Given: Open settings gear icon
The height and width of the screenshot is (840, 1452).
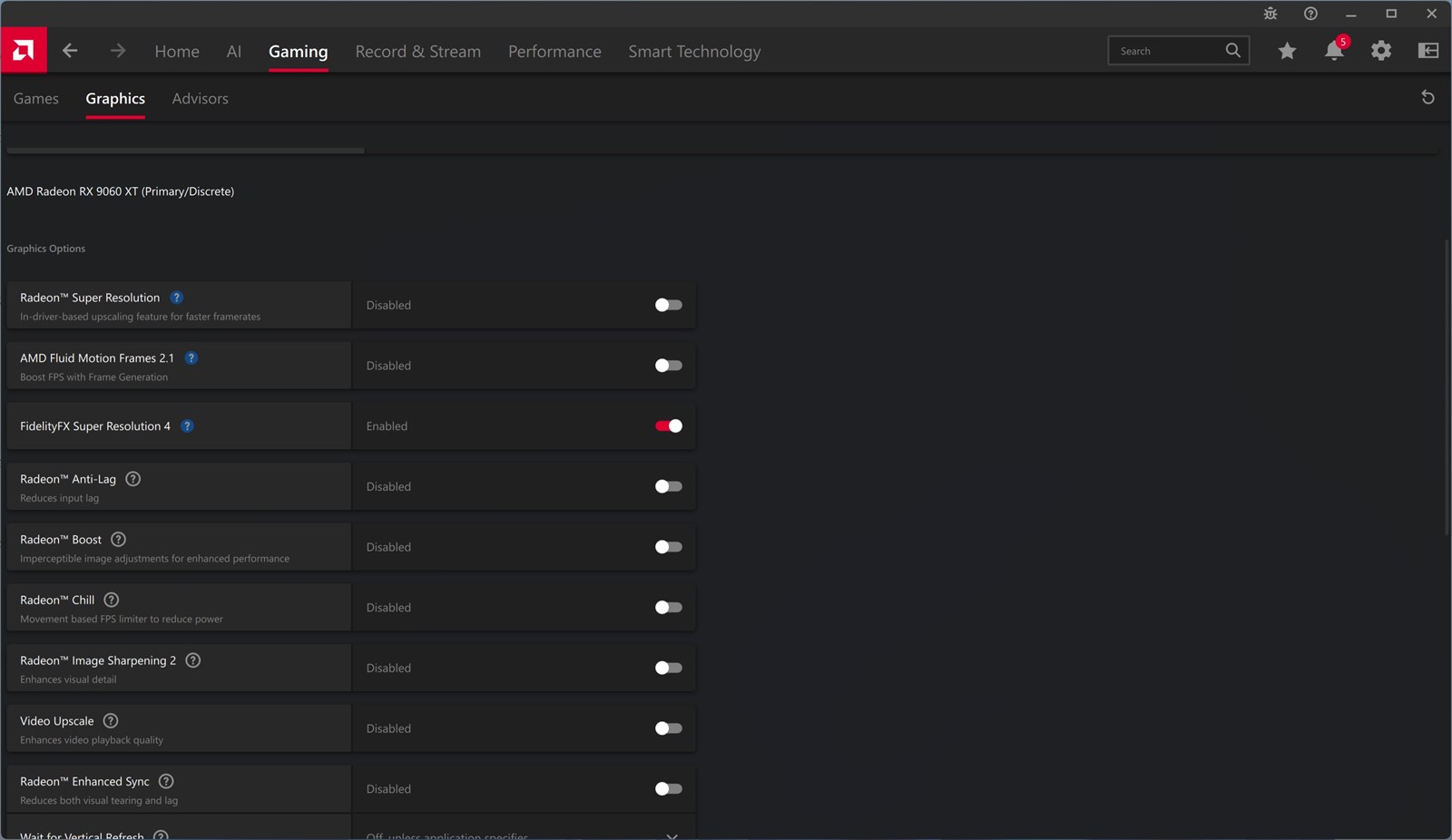Looking at the screenshot, I should (x=1381, y=51).
